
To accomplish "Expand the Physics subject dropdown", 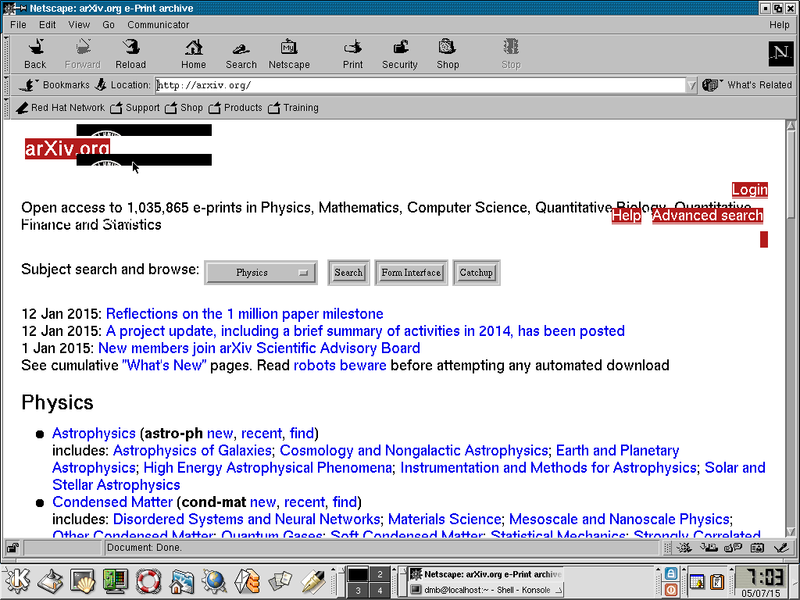I will (x=261, y=272).
